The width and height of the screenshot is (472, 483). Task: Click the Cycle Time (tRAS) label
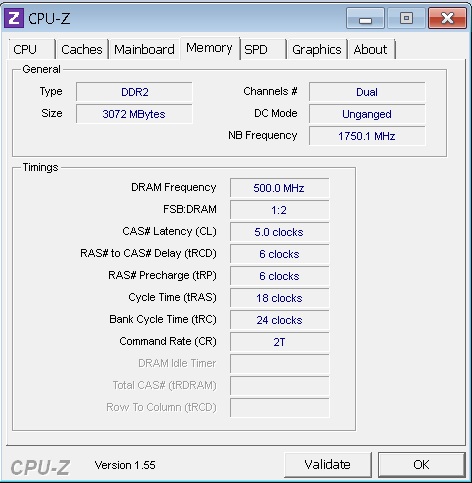(x=172, y=297)
